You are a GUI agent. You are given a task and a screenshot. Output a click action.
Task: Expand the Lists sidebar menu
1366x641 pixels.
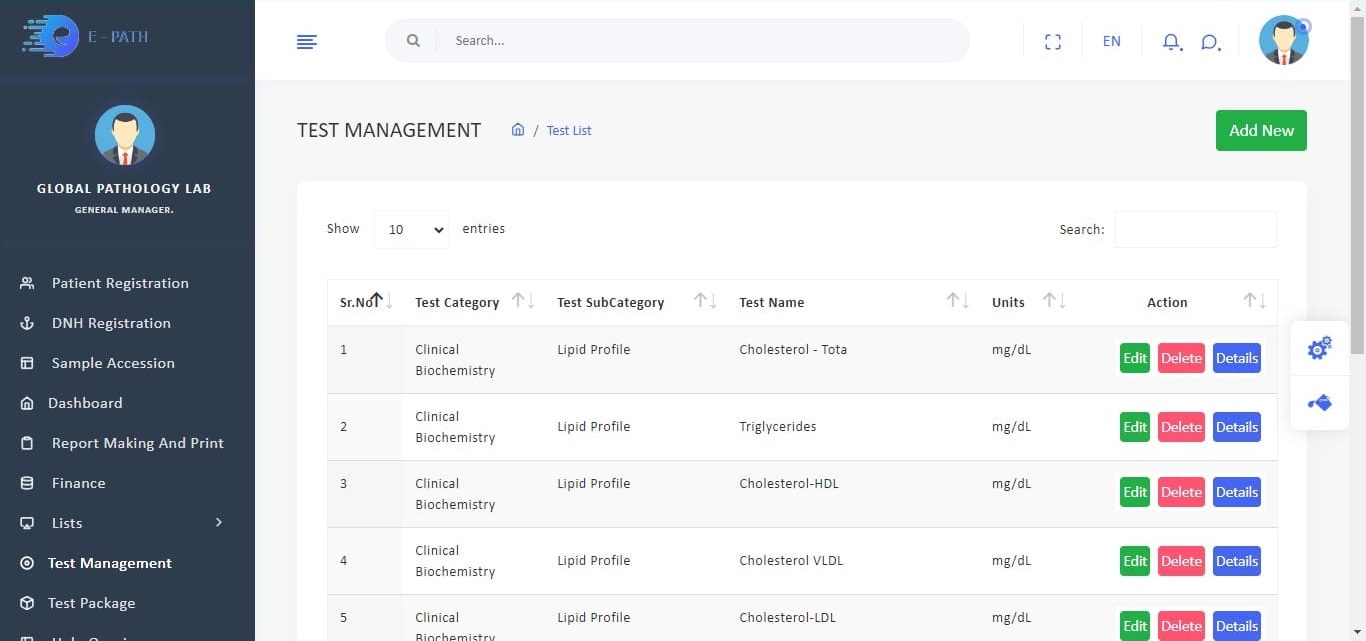pyautogui.click(x=122, y=523)
